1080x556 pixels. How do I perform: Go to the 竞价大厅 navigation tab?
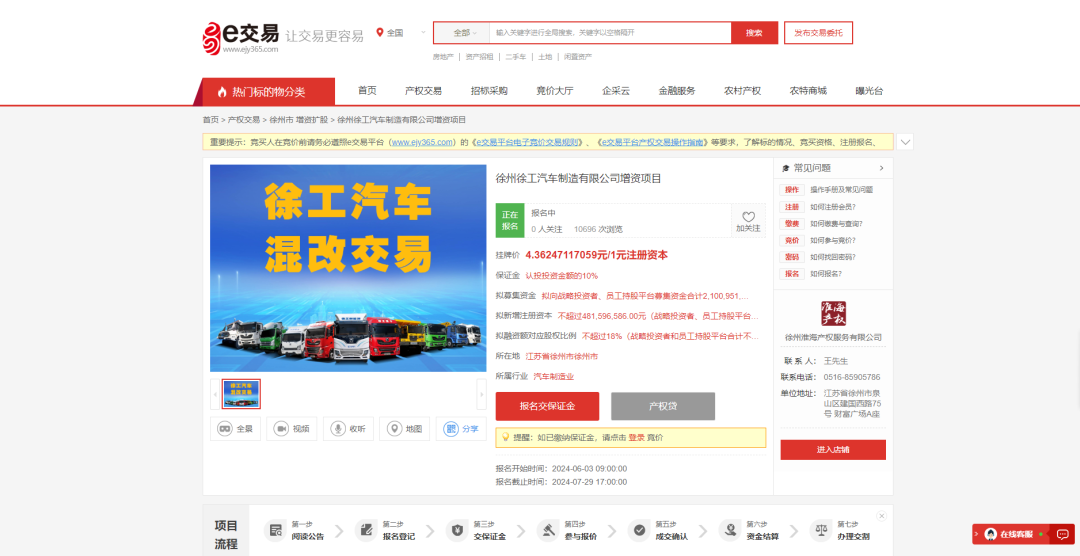tap(554, 91)
